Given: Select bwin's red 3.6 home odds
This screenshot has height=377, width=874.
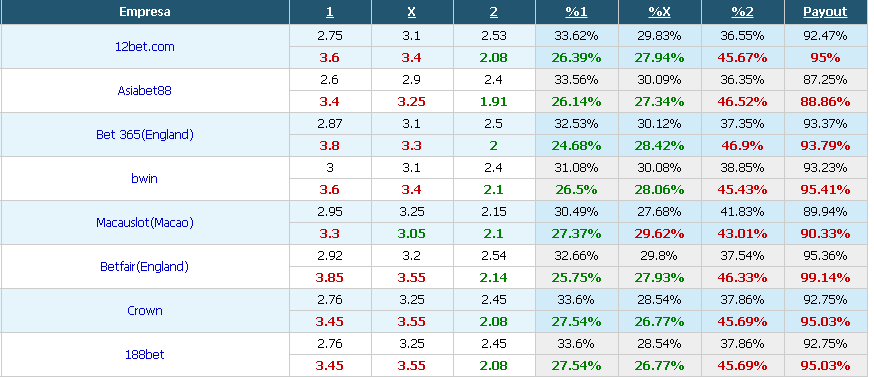Looking at the screenshot, I should pyautogui.click(x=329, y=190).
